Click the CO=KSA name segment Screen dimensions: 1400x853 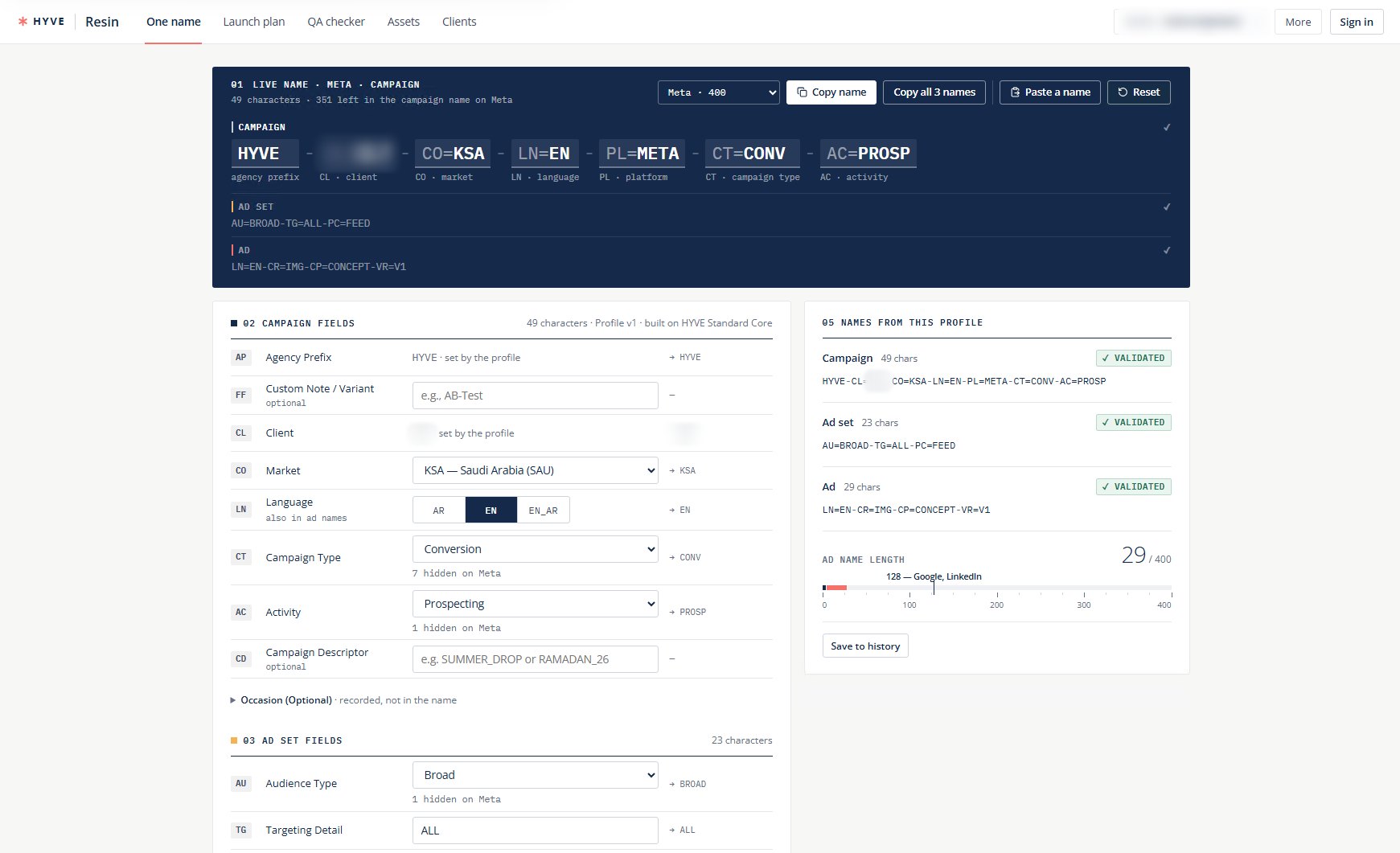[x=453, y=154]
